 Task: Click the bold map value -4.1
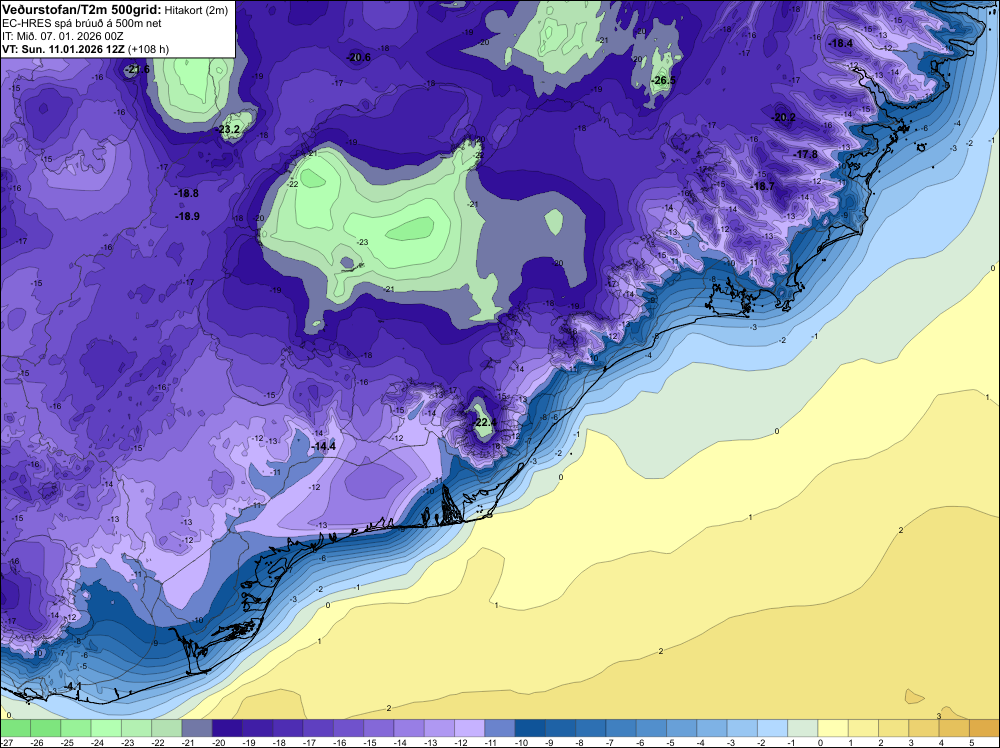(73, 686)
